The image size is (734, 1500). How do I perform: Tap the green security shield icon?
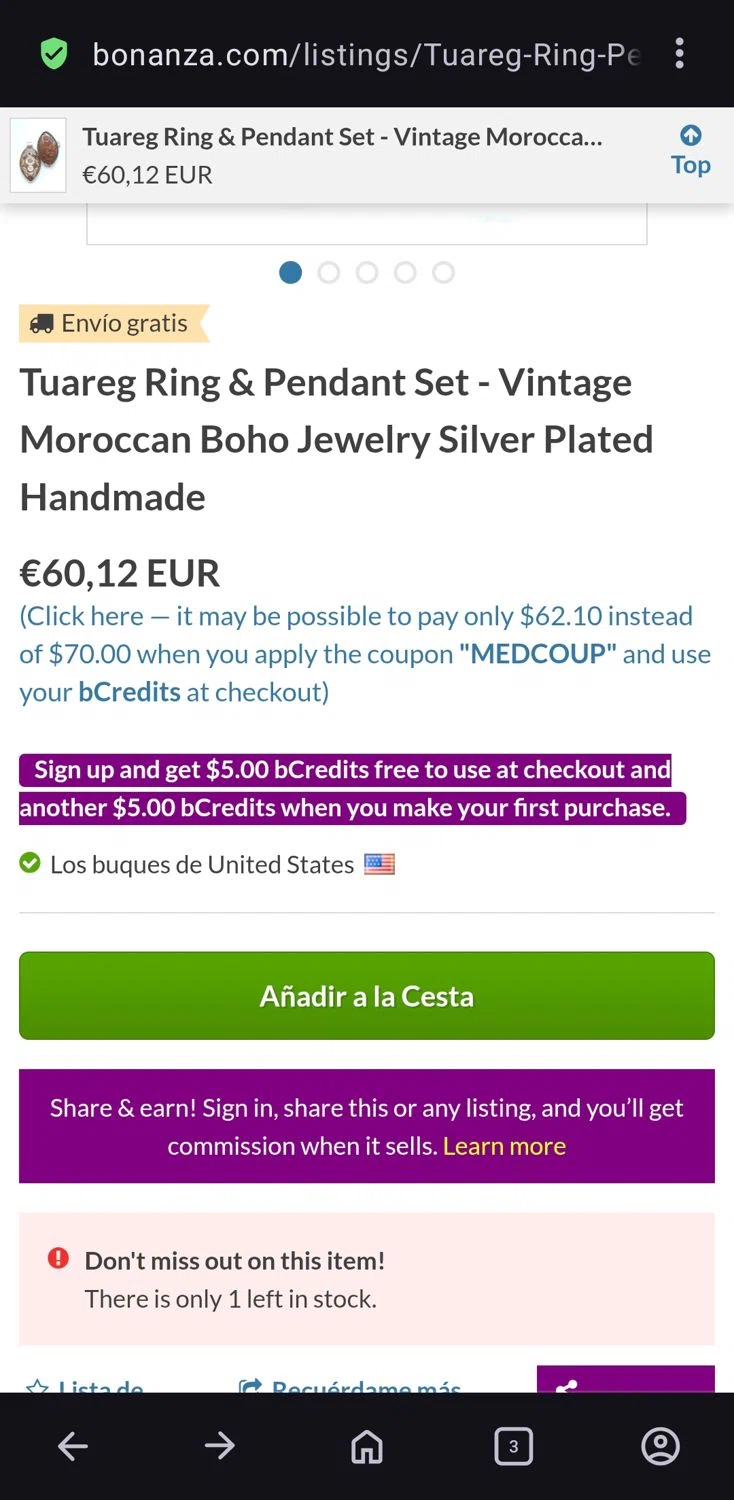click(54, 54)
